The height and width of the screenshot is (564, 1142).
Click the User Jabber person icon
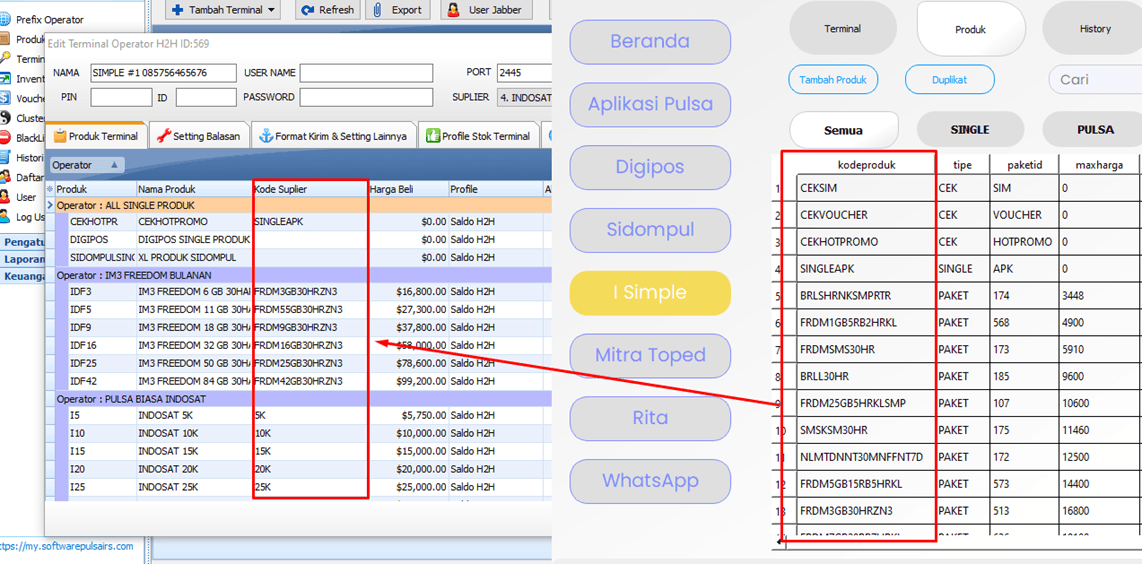(454, 10)
